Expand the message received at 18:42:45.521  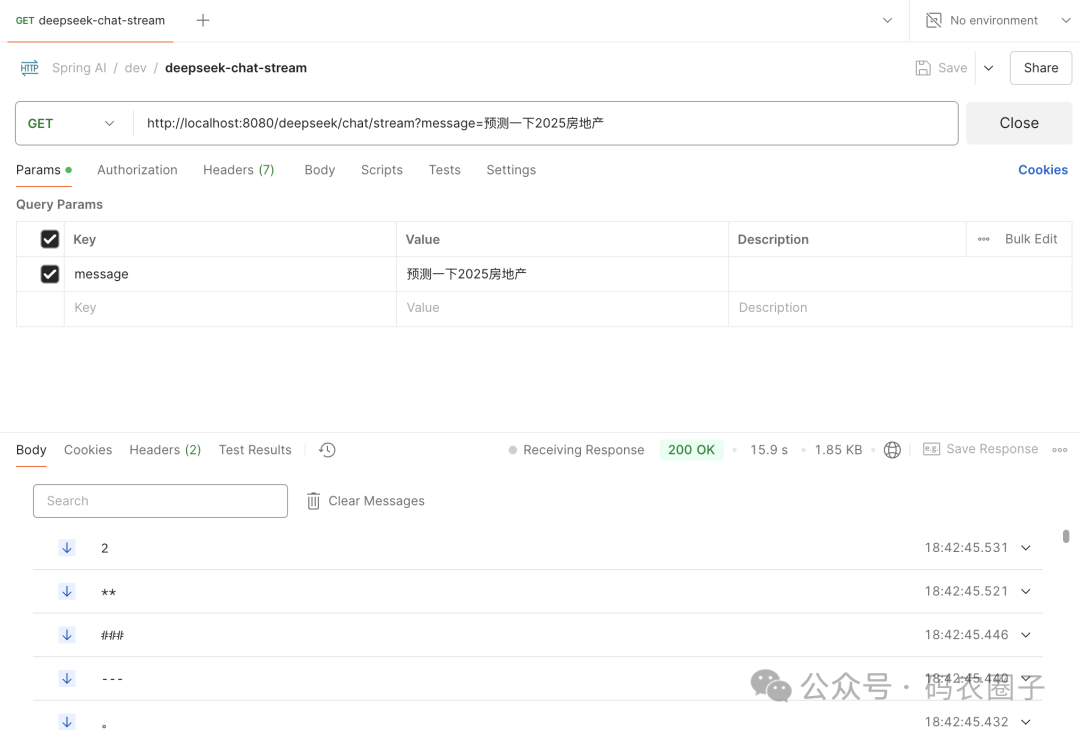[x=1026, y=591]
